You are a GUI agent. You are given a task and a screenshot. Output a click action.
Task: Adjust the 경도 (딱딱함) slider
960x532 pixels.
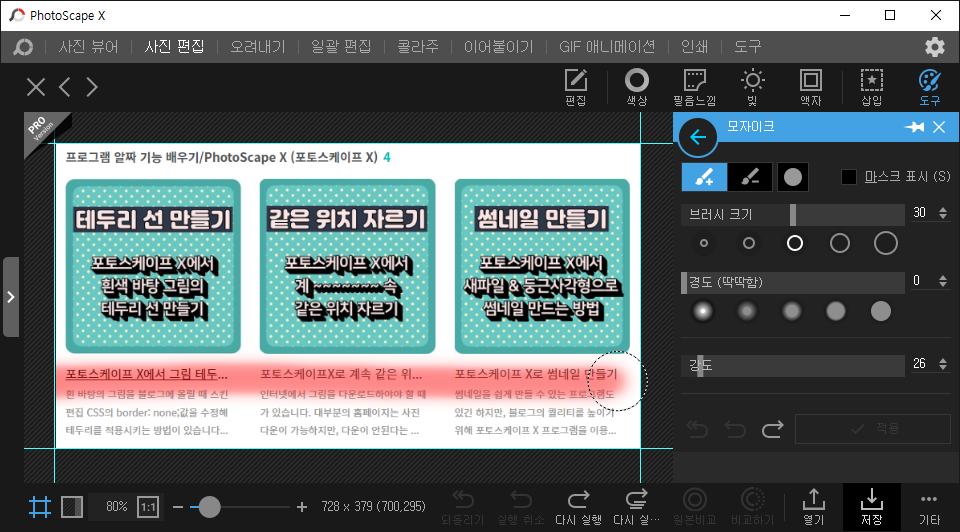pyautogui.click(x=793, y=282)
